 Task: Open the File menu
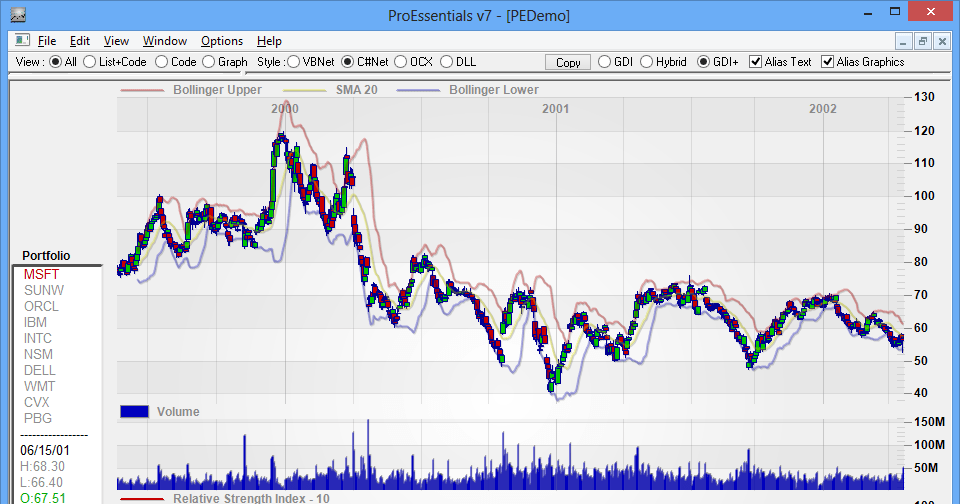point(47,41)
